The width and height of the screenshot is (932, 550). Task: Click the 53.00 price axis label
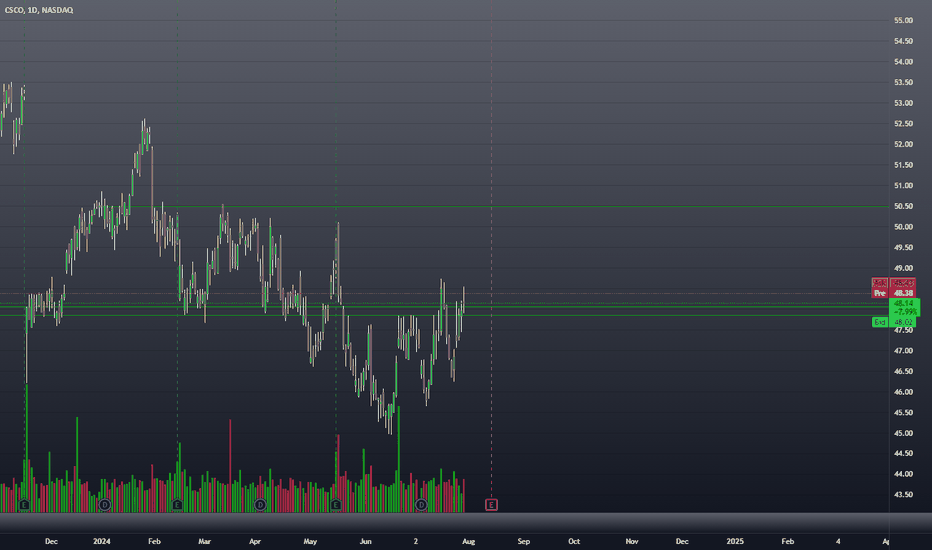point(903,103)
